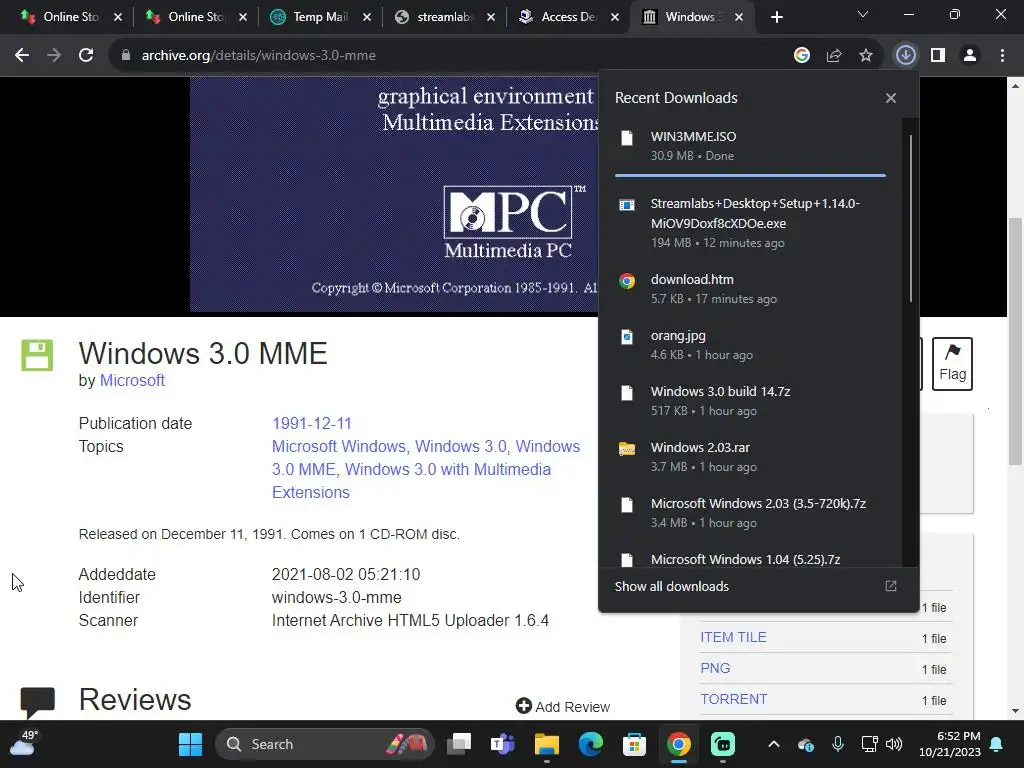
Task: Close the Recent Downloads popup
Action: click(891, 98)
